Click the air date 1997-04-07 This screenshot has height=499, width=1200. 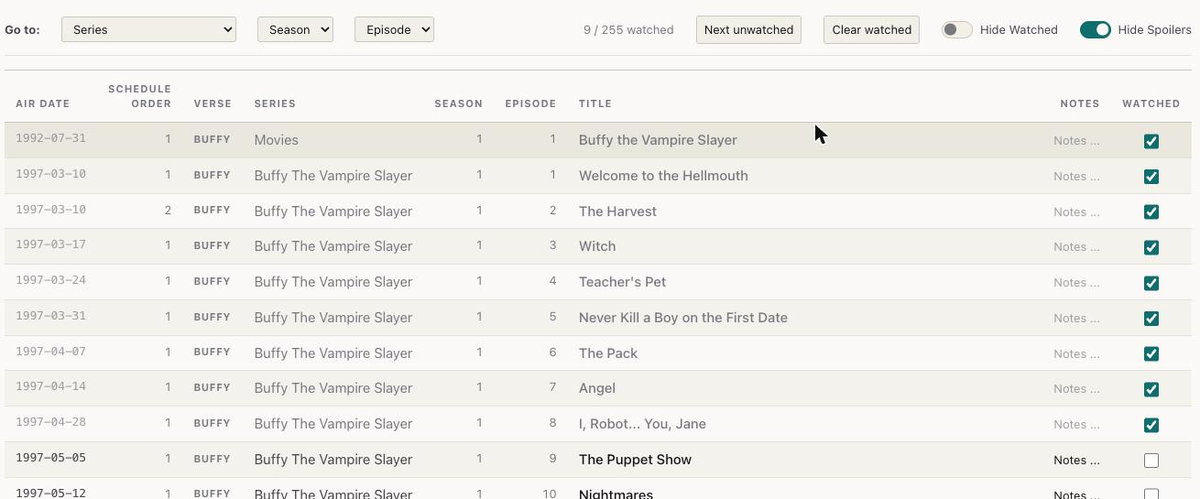[51, 351]
